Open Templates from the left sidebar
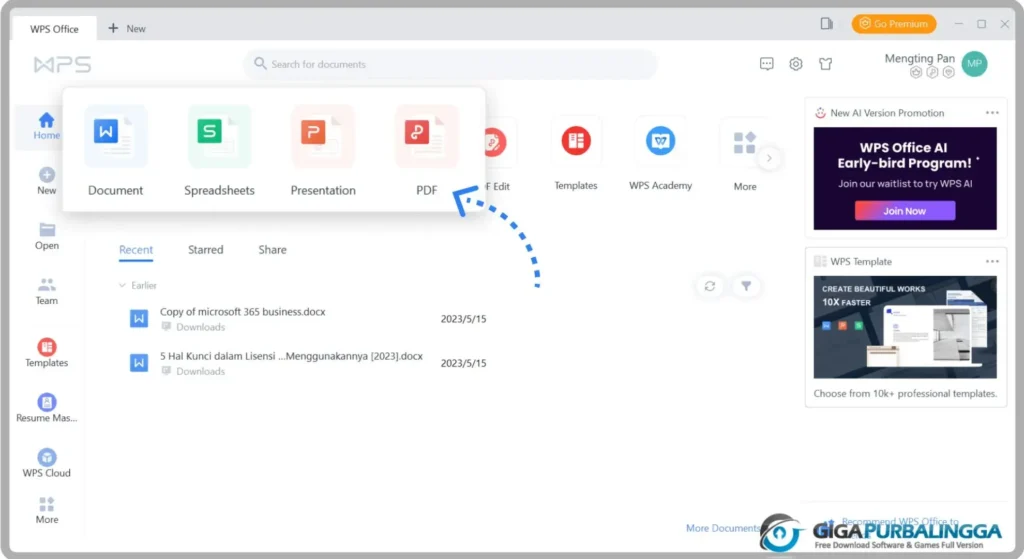The image size is (1024, 559). coord(46,353)
